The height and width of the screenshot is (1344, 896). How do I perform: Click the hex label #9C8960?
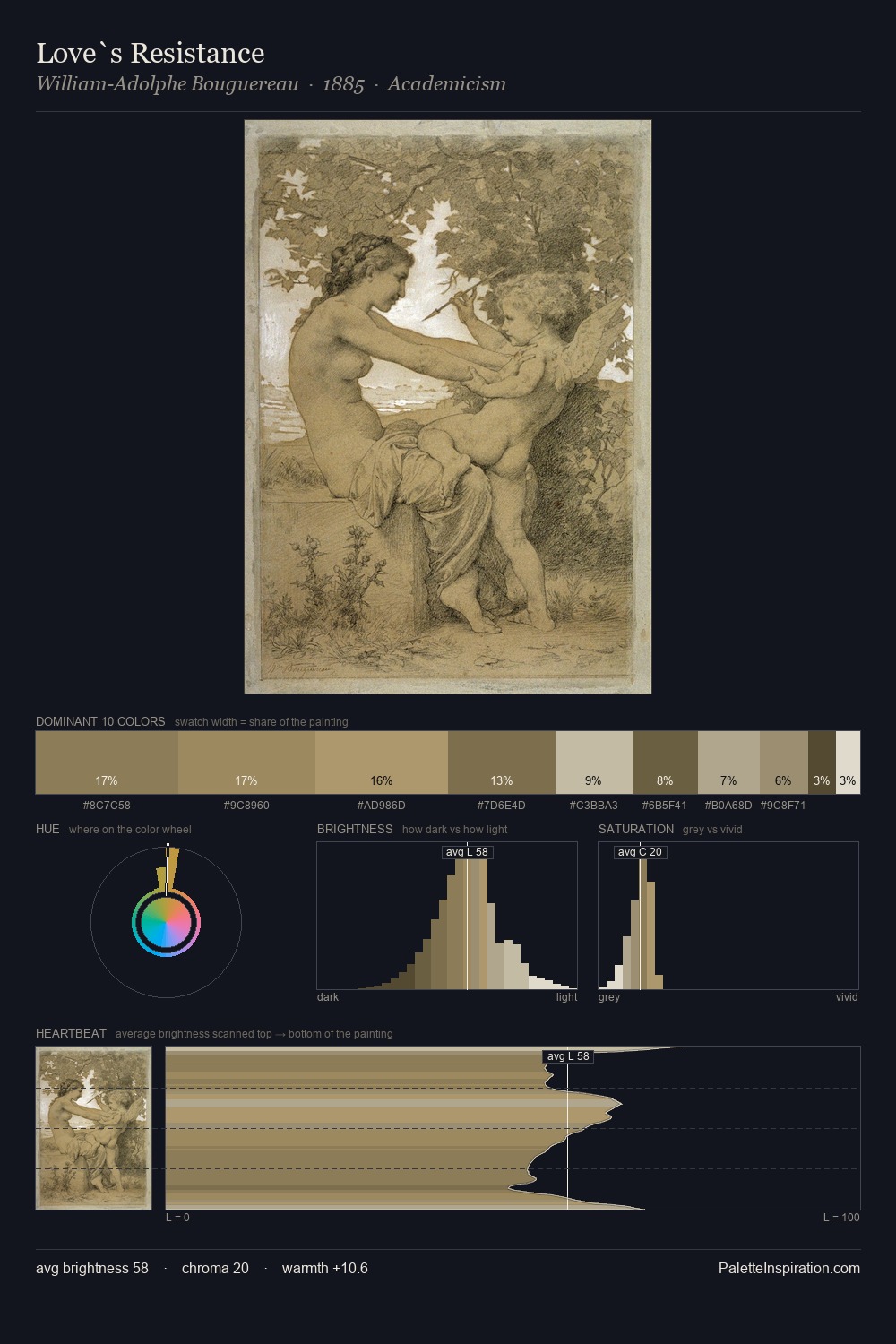tap(246, 806)
